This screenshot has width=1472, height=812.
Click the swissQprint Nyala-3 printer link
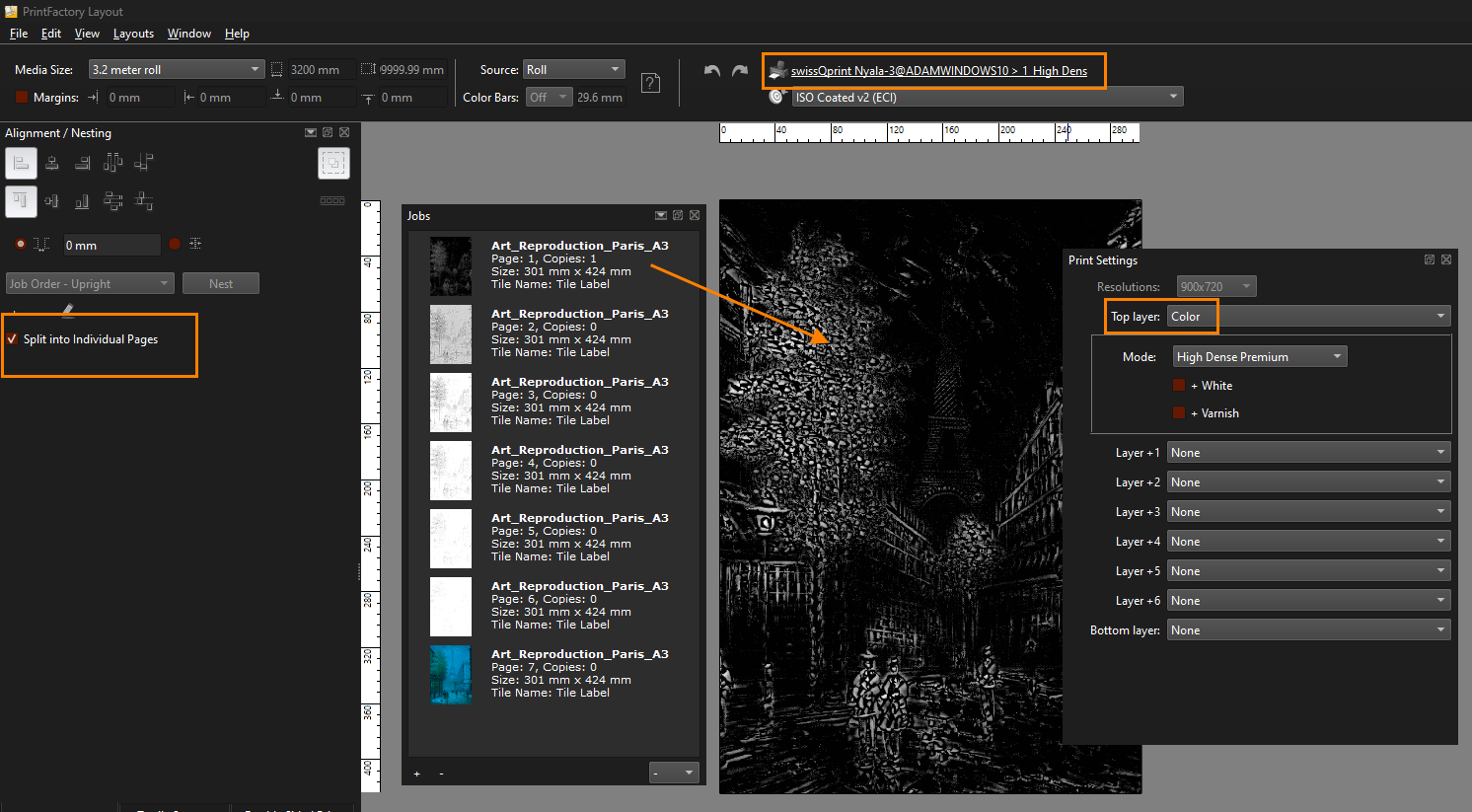(x=939, y=70)
